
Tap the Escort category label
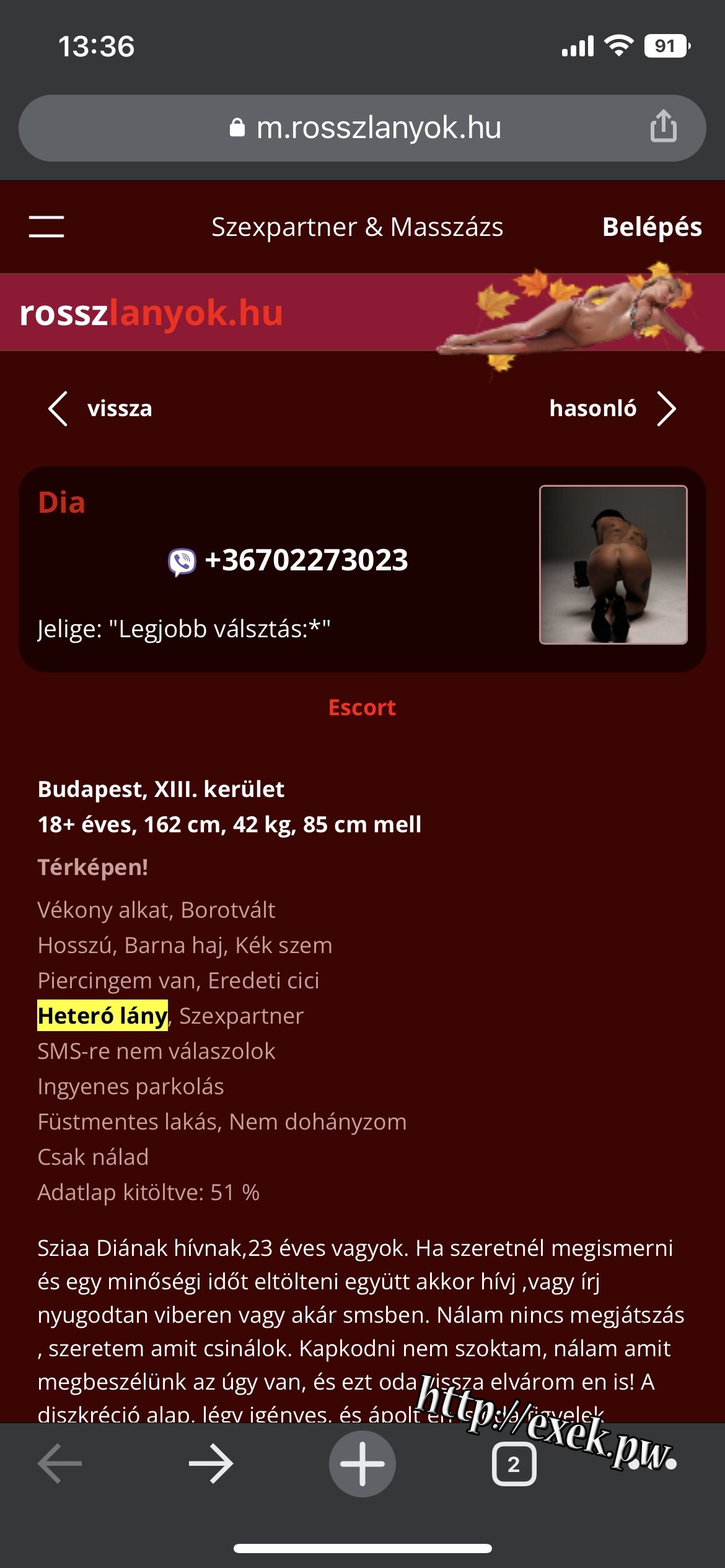pyautogui.click(x=362, y=707)
